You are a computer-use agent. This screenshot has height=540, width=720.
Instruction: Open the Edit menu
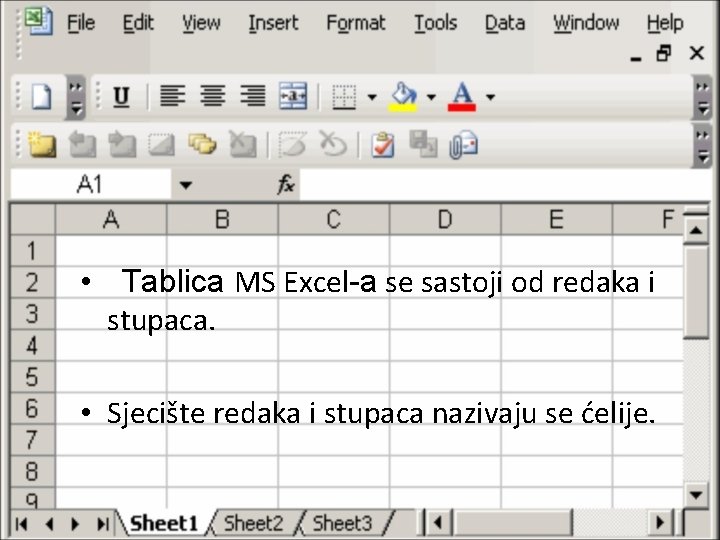(x=138, y=23)
